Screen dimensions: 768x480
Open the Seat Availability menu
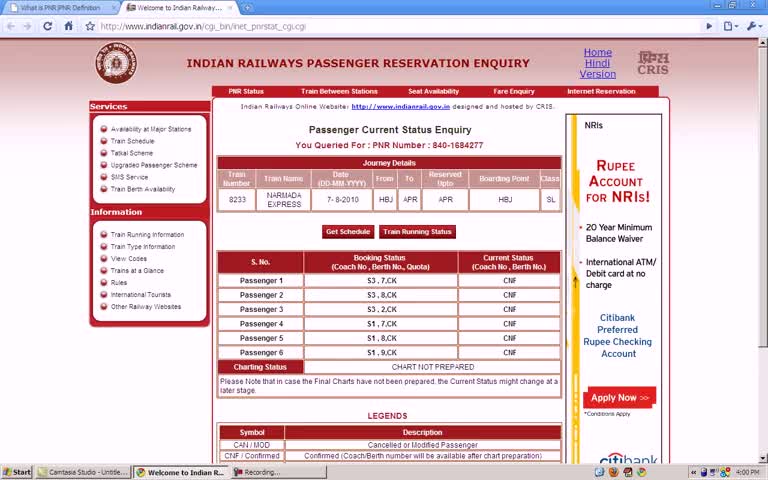[433, 92]
